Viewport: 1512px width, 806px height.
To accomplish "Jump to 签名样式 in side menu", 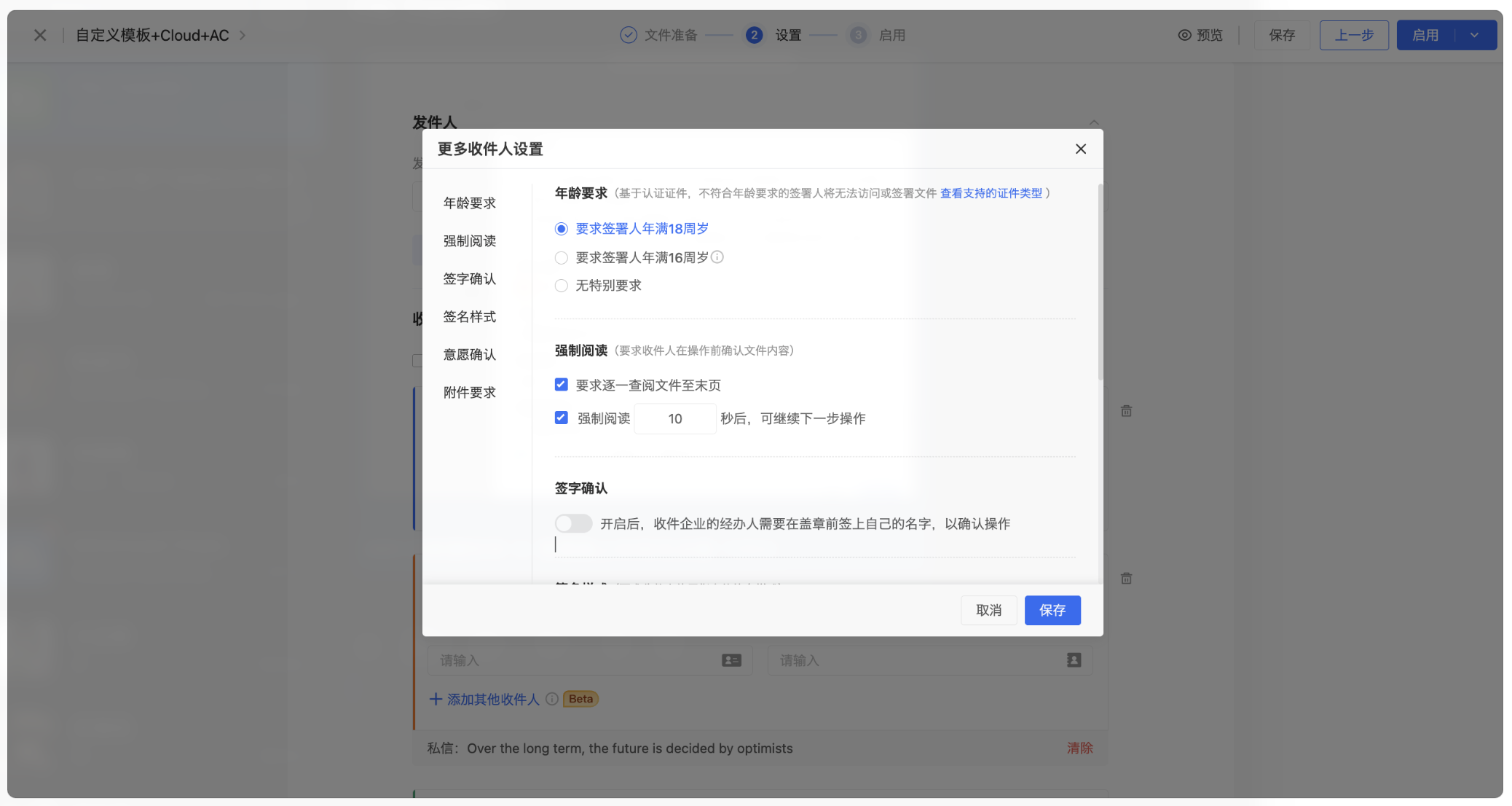I will 469,317.
